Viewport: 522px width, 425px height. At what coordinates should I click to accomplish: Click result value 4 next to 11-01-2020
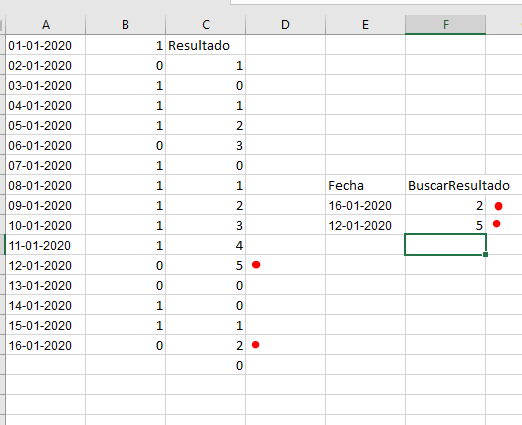tap(206, 245)
